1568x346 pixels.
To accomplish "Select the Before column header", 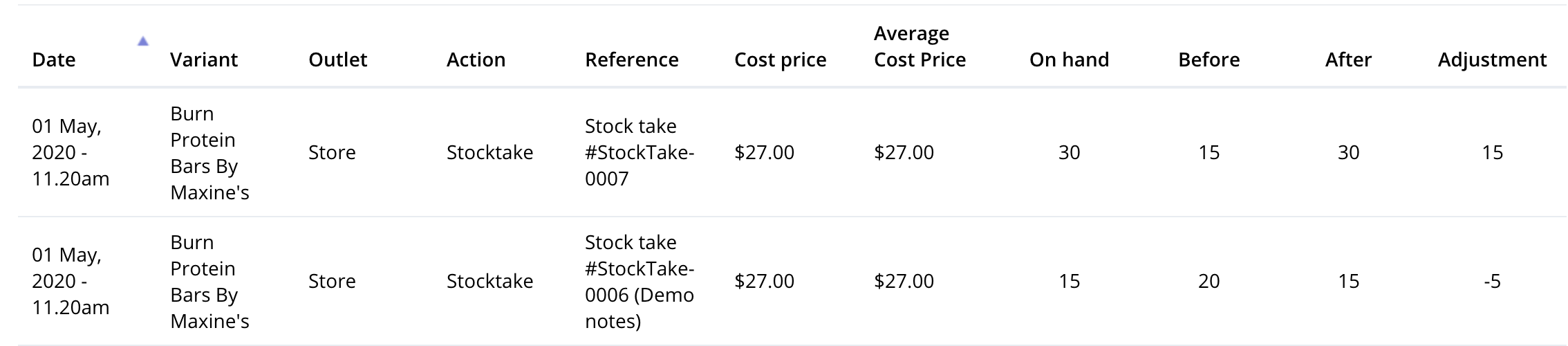I will [x=1208, y=60].
